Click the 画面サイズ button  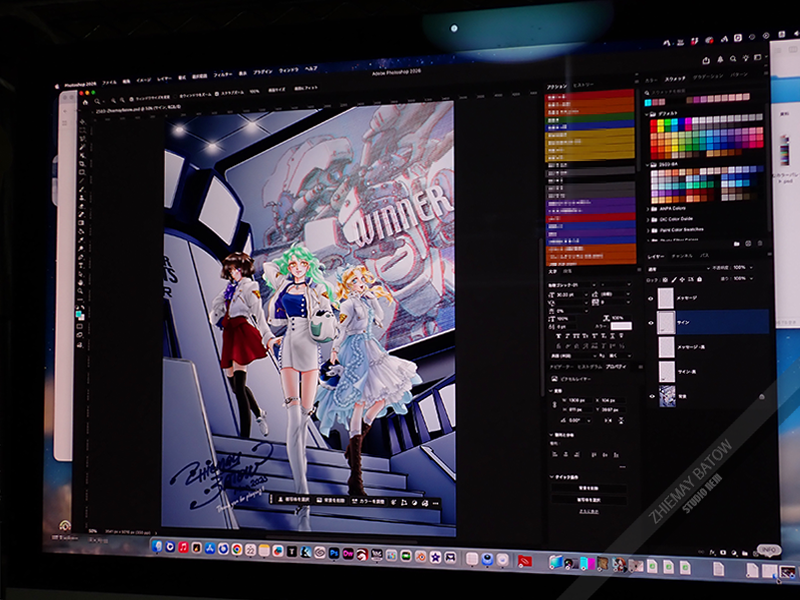(277, 90)
